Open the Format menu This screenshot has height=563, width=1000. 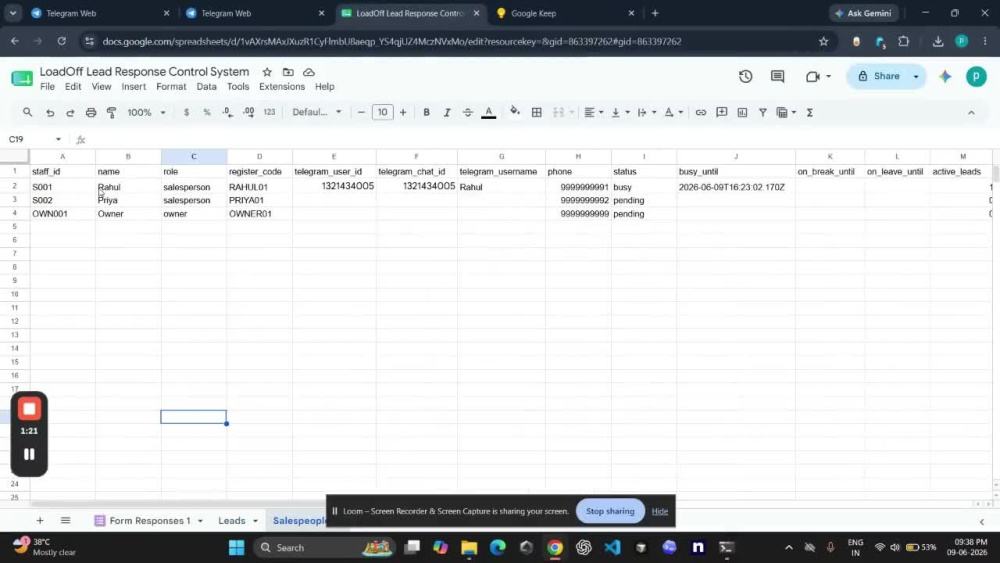click(x=171, y=87)
